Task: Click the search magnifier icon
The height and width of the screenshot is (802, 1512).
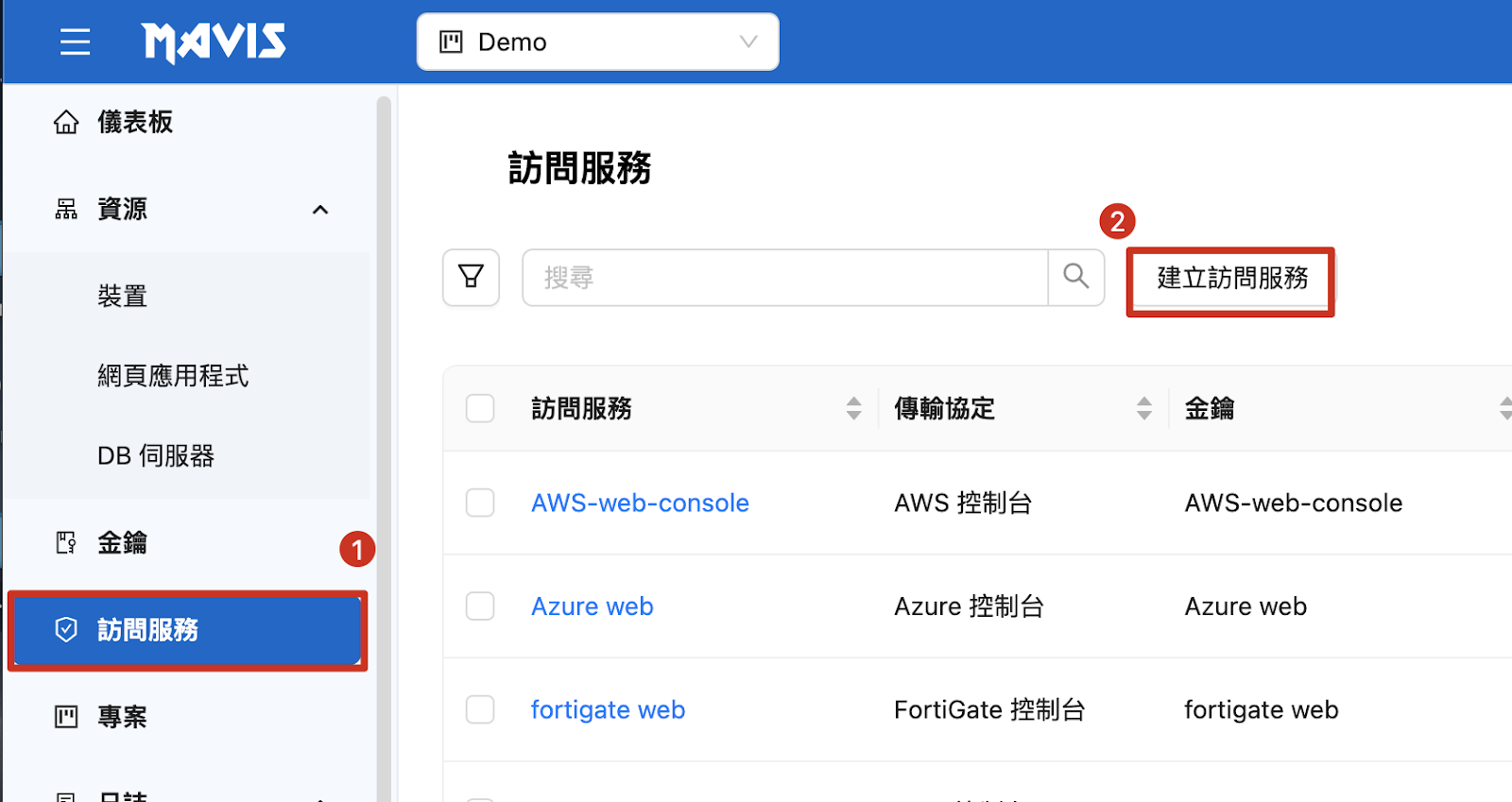Action: (1075, 277)
